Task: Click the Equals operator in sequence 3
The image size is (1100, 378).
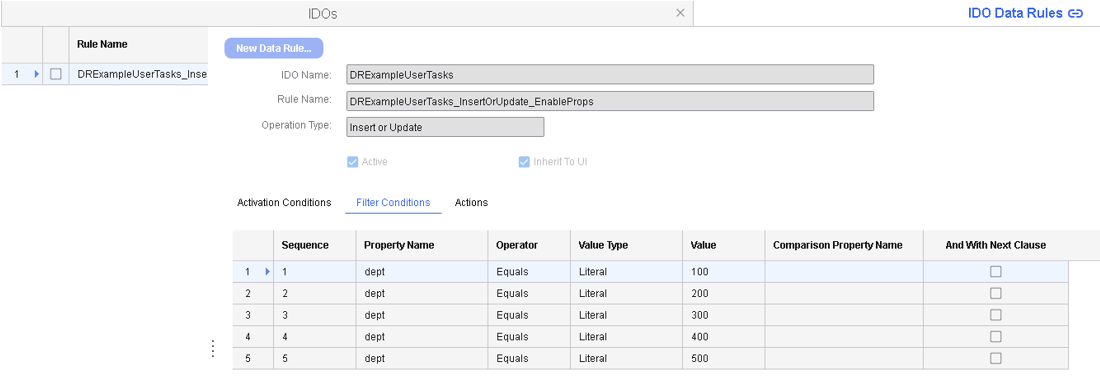Action: tap(529, 315)
